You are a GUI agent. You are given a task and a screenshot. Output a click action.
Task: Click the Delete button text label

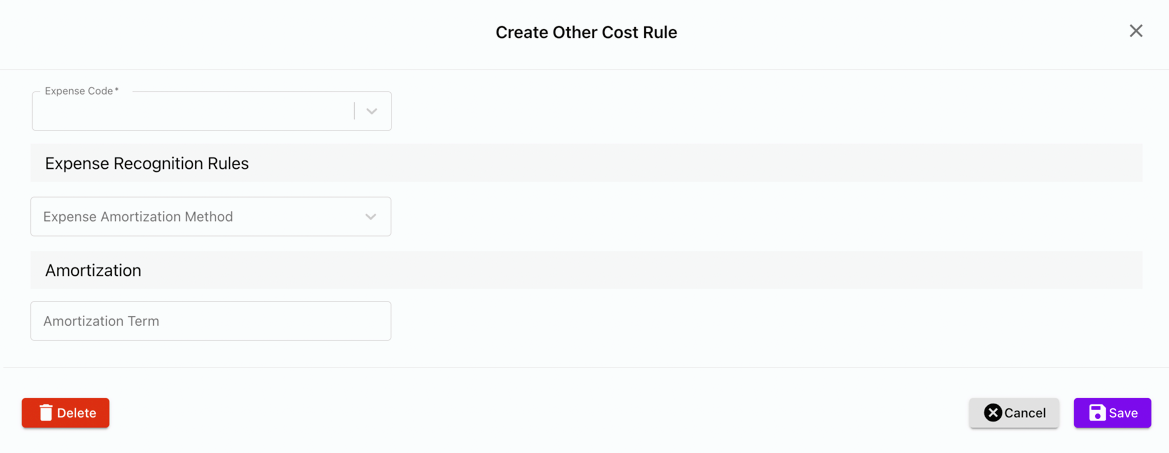[77, 413]
